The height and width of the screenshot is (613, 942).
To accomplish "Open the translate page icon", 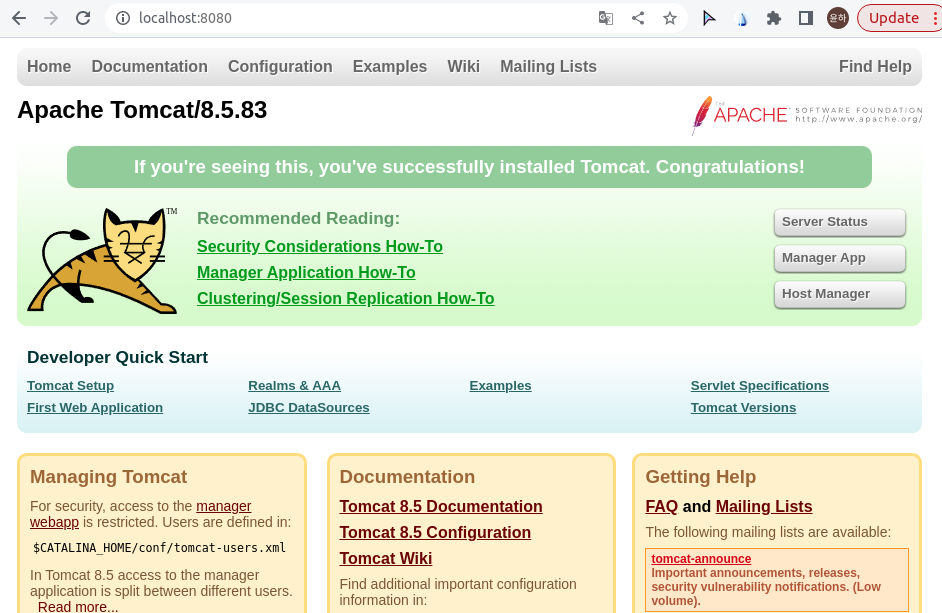I will click(x=606, y=18).
